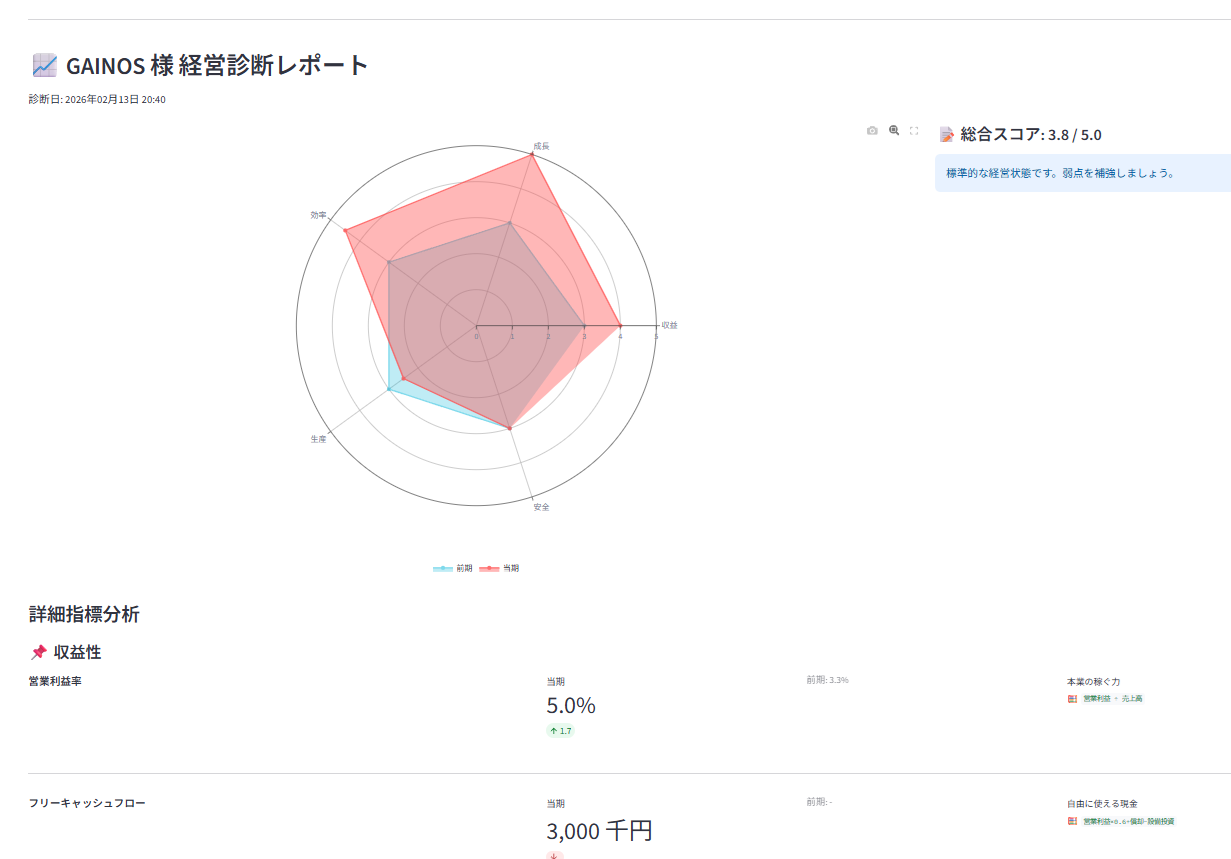This screenshot has width=1231, height=859.
Task: Activate the zoom tool above the radar chart
Action: tap(893, 130)
